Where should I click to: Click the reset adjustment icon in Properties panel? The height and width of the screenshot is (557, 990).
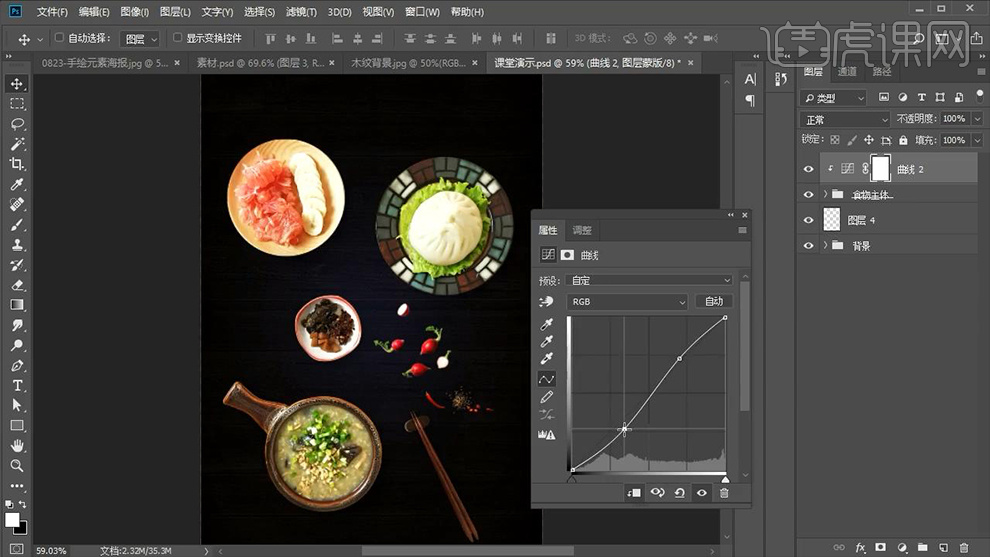pyautogui.click(x=680, y=492)
